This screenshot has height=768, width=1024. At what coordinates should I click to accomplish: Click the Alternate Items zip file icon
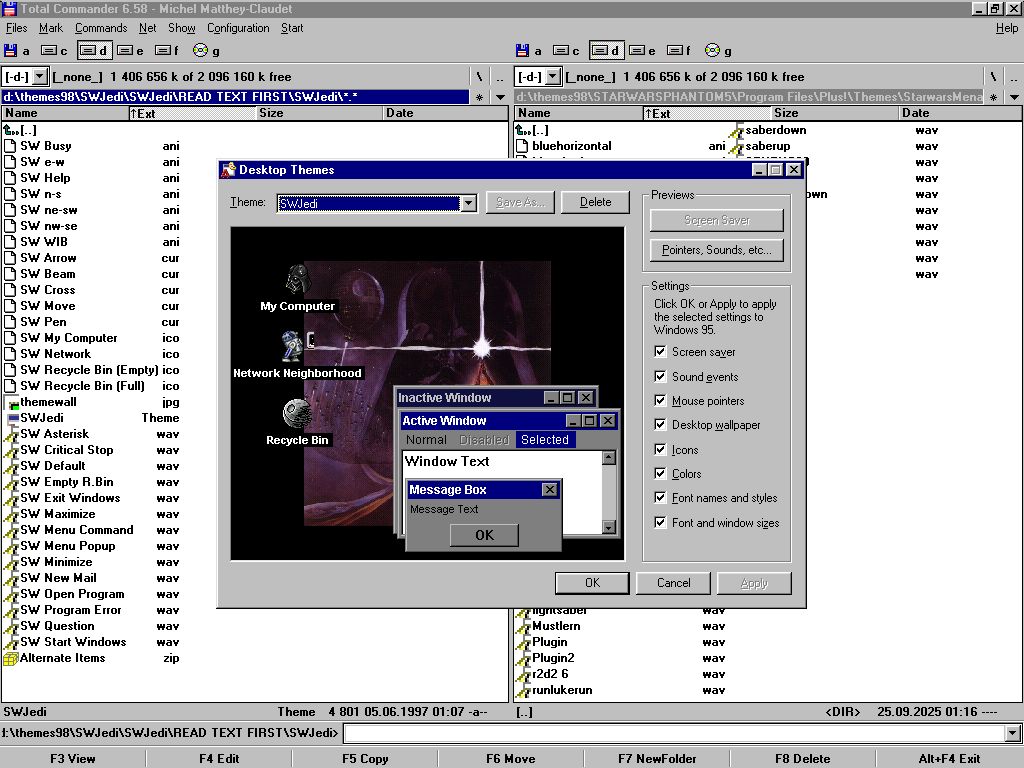[10, 658]
